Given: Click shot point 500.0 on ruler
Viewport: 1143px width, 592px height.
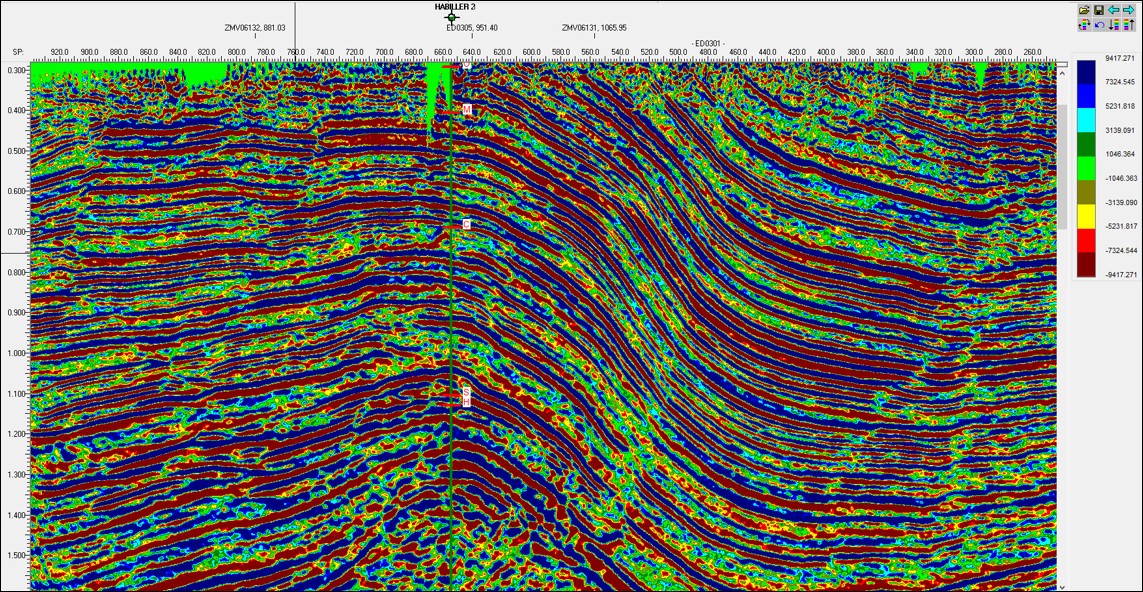Looking at the screenshot, I should [678, 52].
